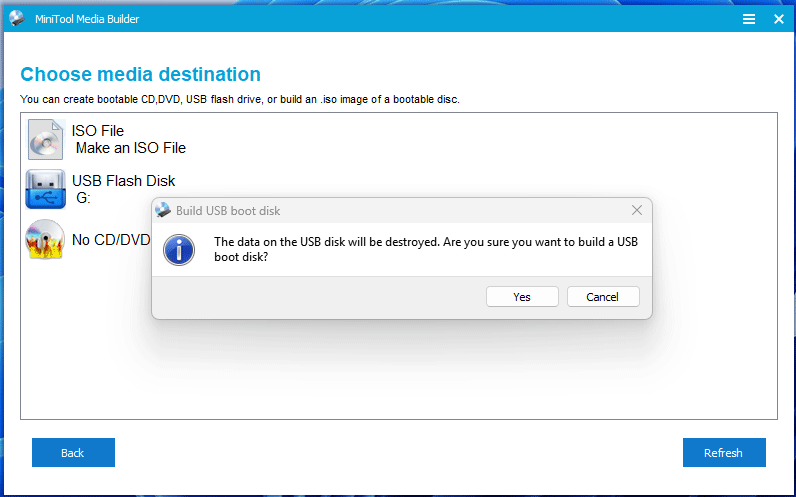The image size is (796, 497).
Task: Select the 'No CD/DVD' entry text
Action: (111, 240)
